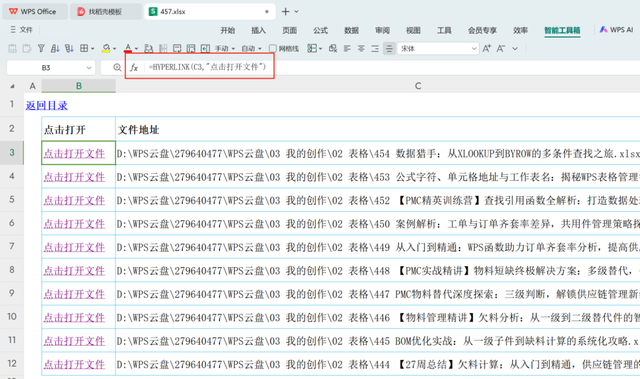This screenshot has height=379, width=640.
Task: Expand the Name Box B3 dropdown
Action: coord(89,68)
